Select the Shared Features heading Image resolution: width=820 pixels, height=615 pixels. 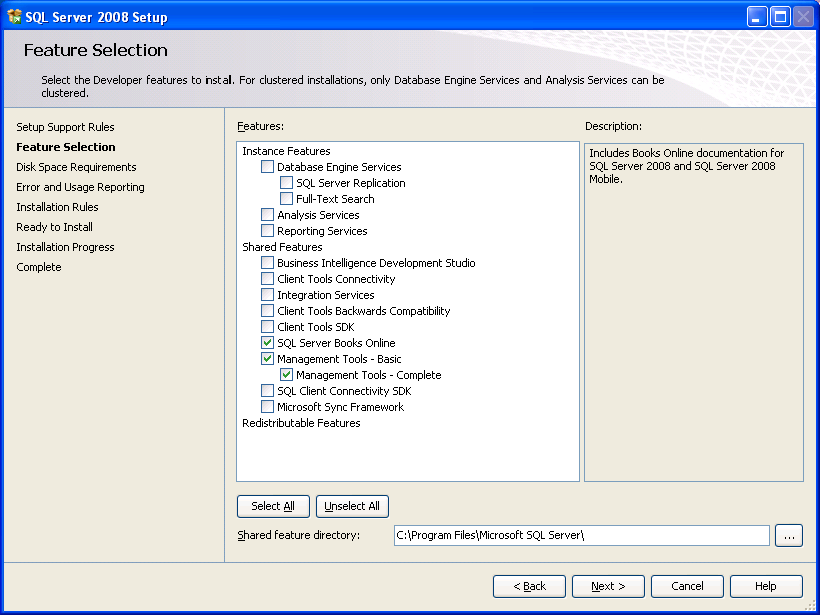[x=282, y=247]
